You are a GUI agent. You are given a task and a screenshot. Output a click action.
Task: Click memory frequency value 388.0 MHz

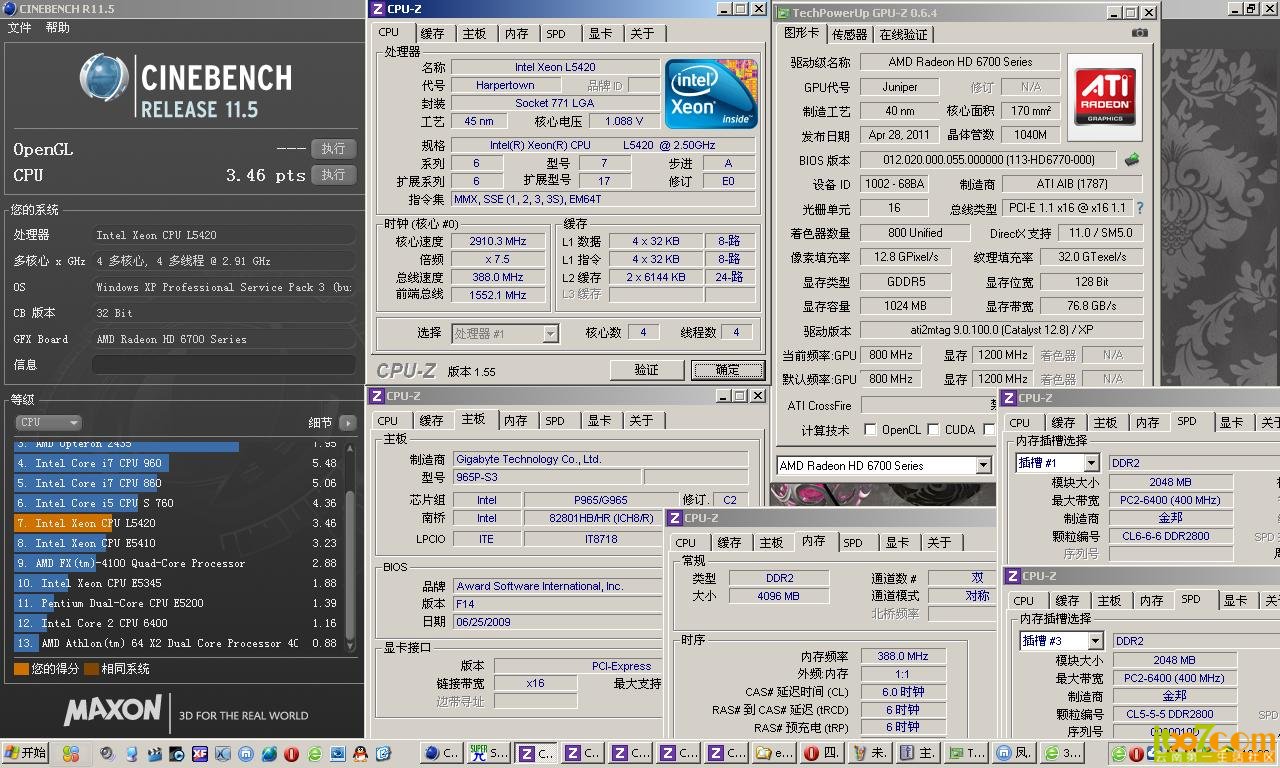click(x=903, y=656)
